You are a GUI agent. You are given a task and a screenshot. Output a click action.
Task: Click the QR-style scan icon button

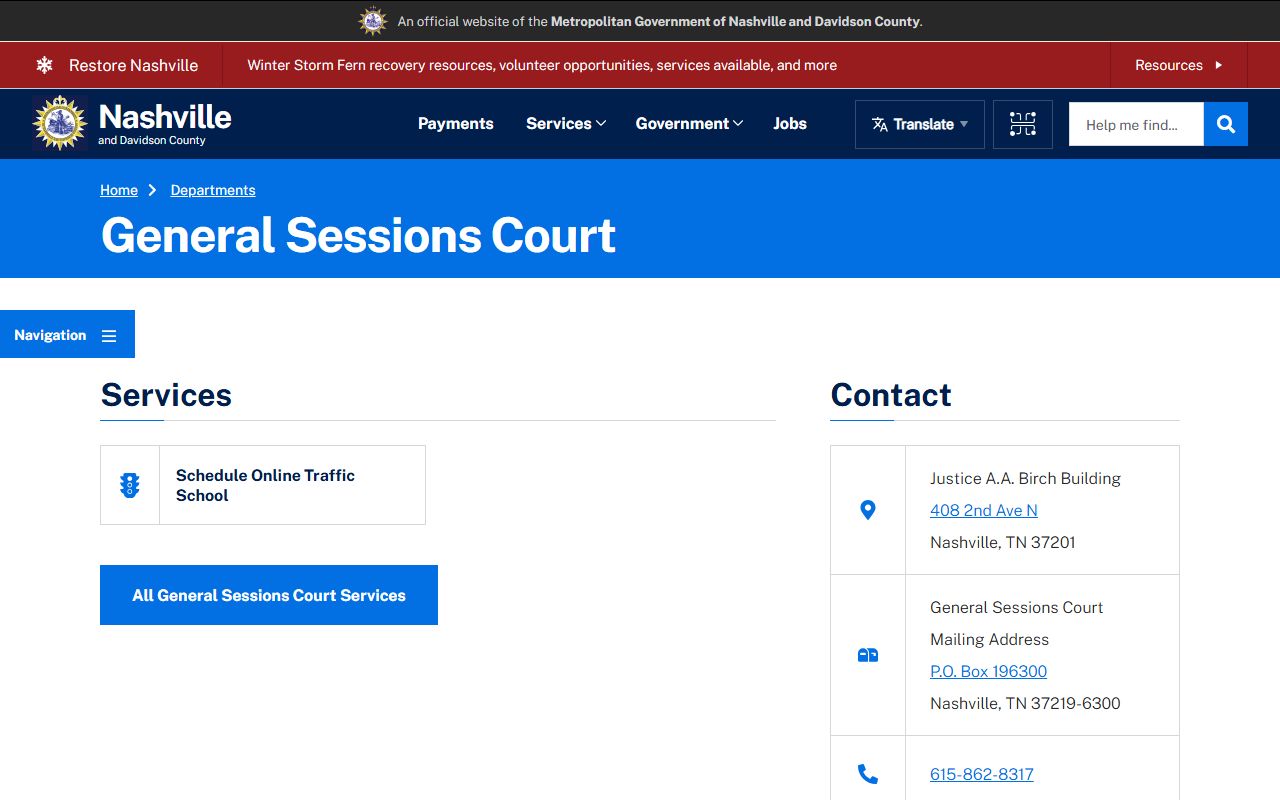click(1023, 124)
